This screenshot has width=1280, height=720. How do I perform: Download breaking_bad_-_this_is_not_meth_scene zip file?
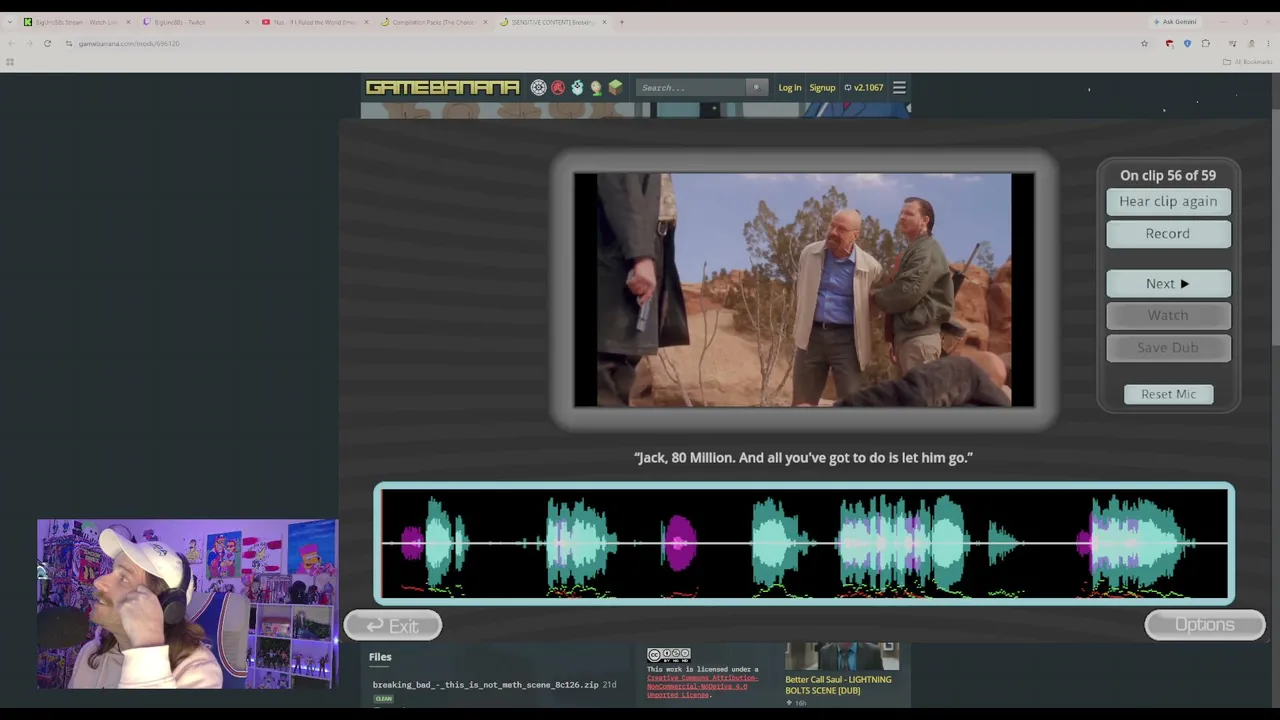coord(485,685)
